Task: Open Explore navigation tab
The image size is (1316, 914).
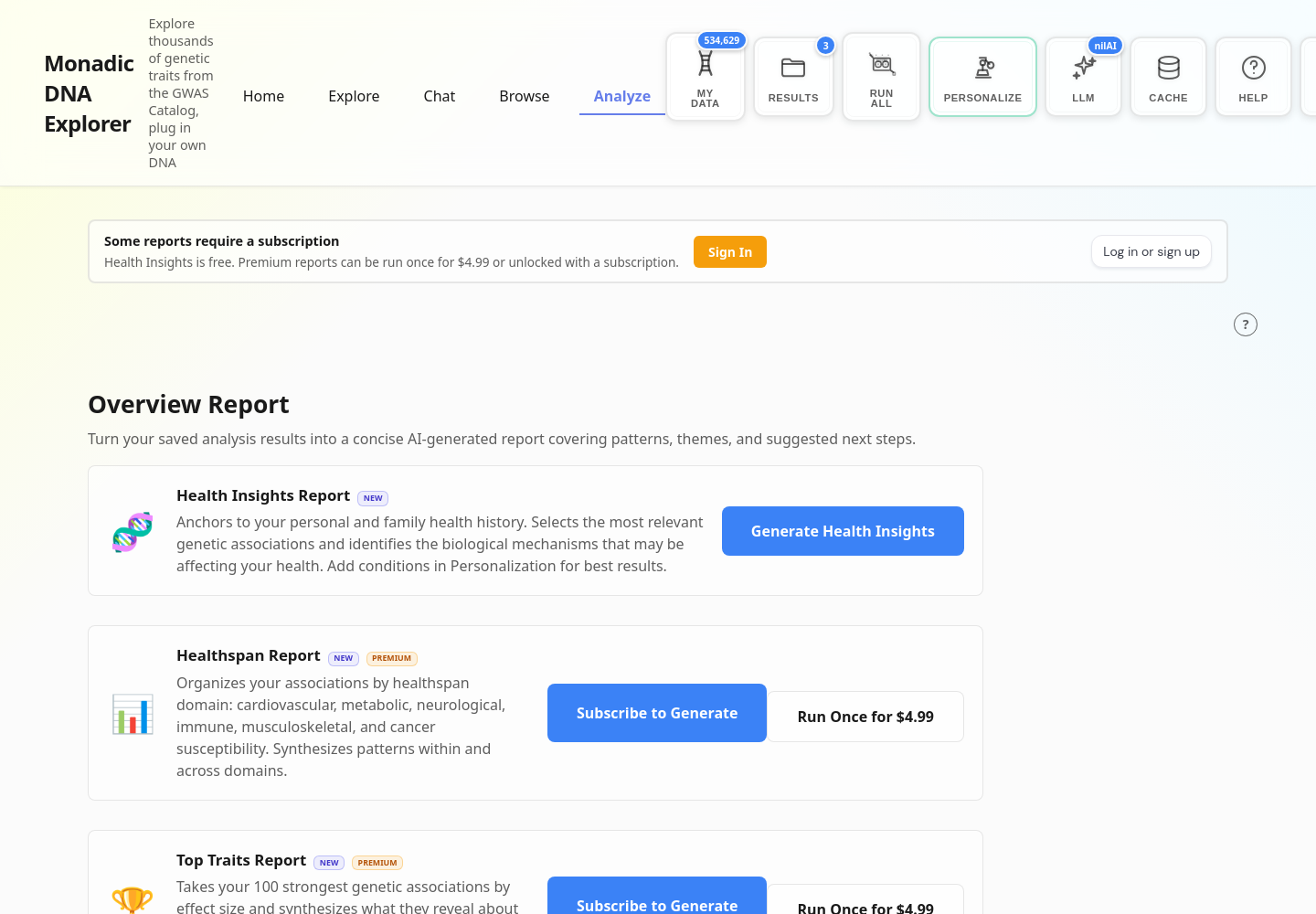Action: click(354, 96)
